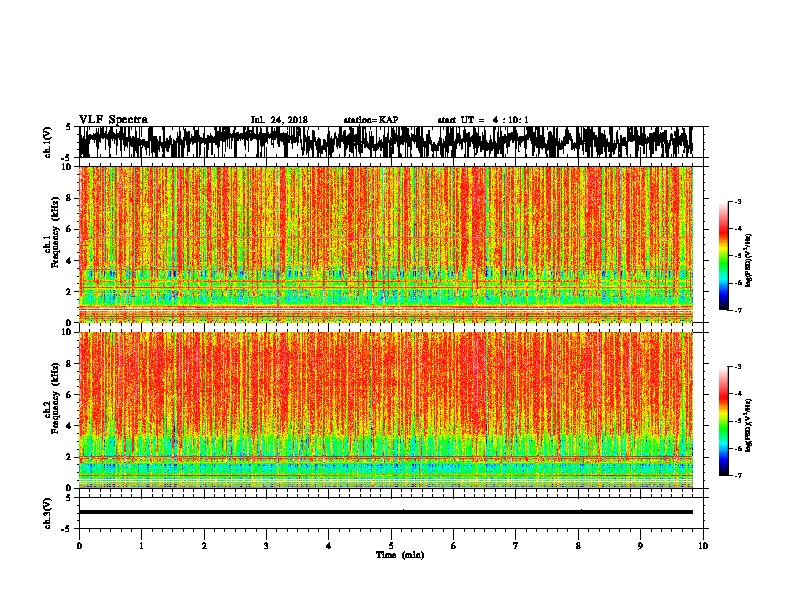Click the '8' kHz tick of ch.2 spectrogram

point(70,363)
